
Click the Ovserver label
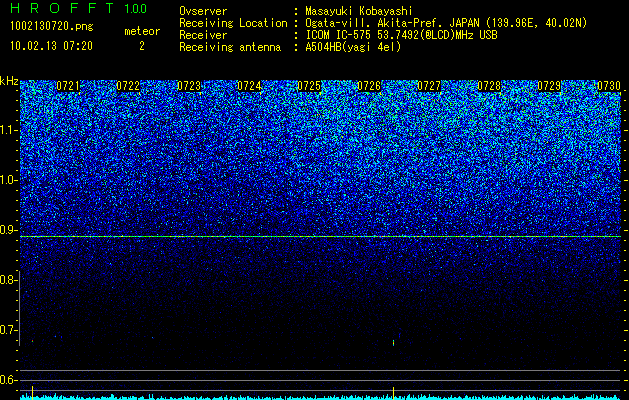[203, 11]
